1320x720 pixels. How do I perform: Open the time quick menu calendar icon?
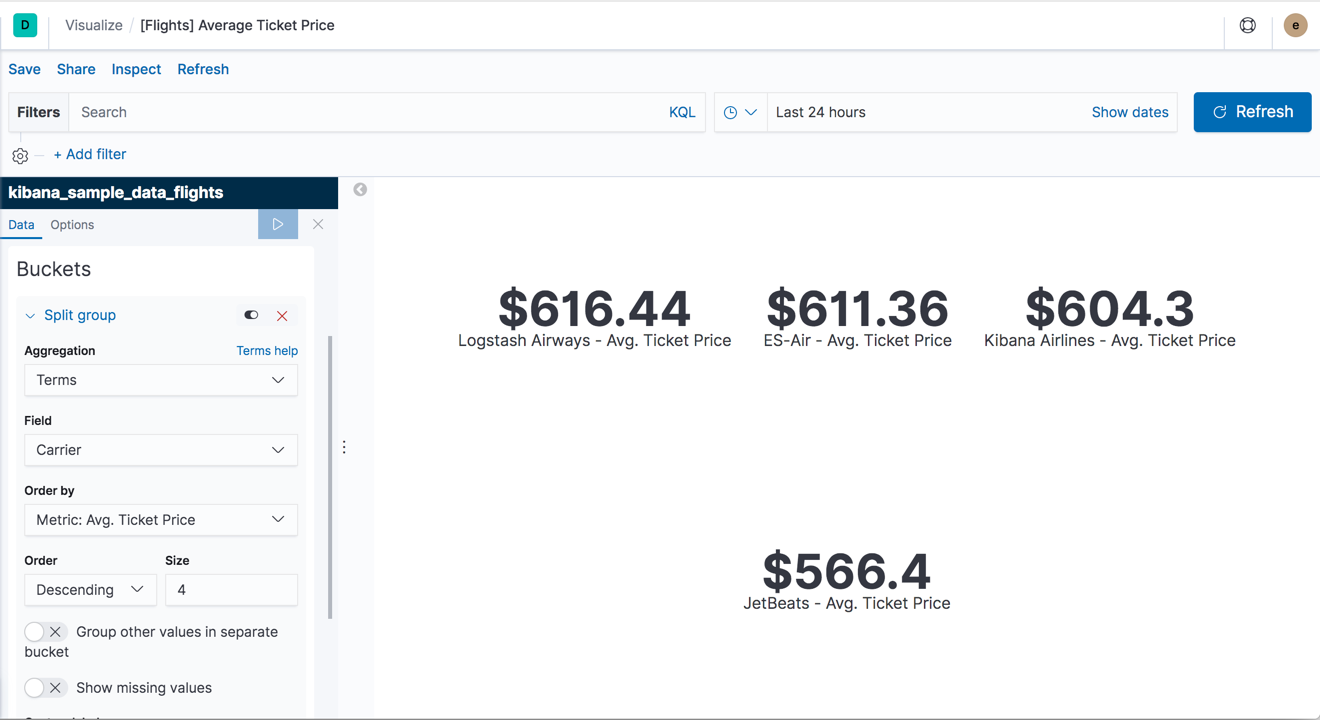[740, 113]
